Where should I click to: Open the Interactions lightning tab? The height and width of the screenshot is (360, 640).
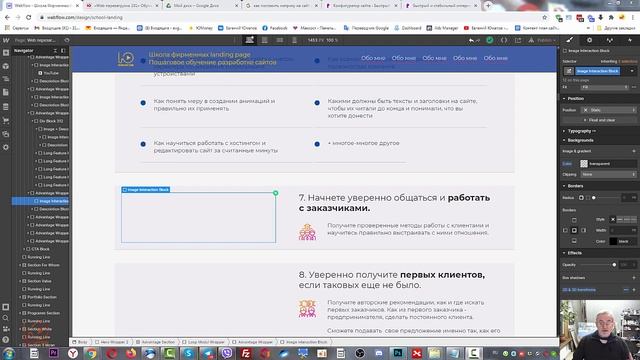click(630, 40)
